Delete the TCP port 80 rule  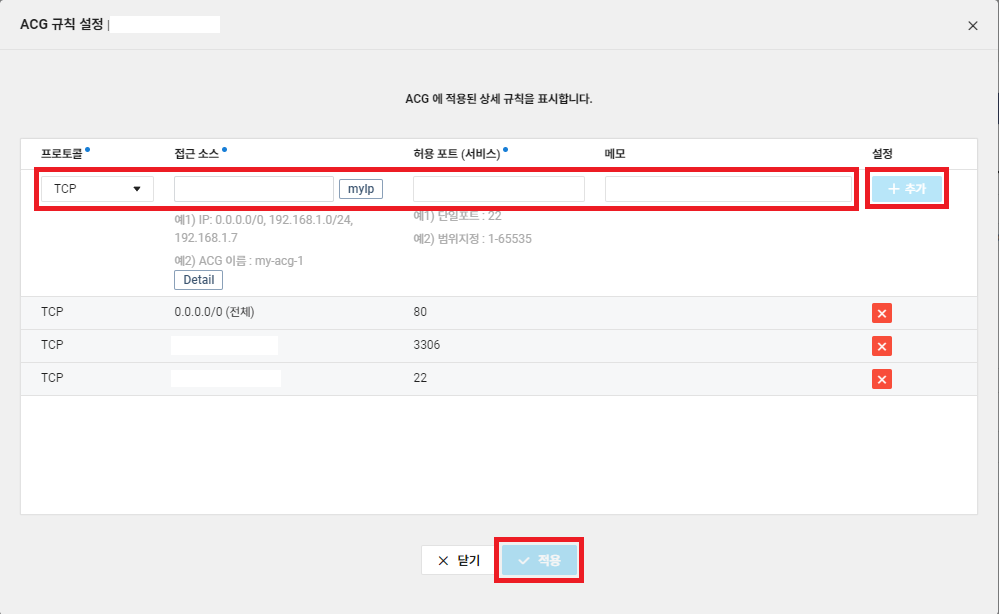(x=881, y=312)
